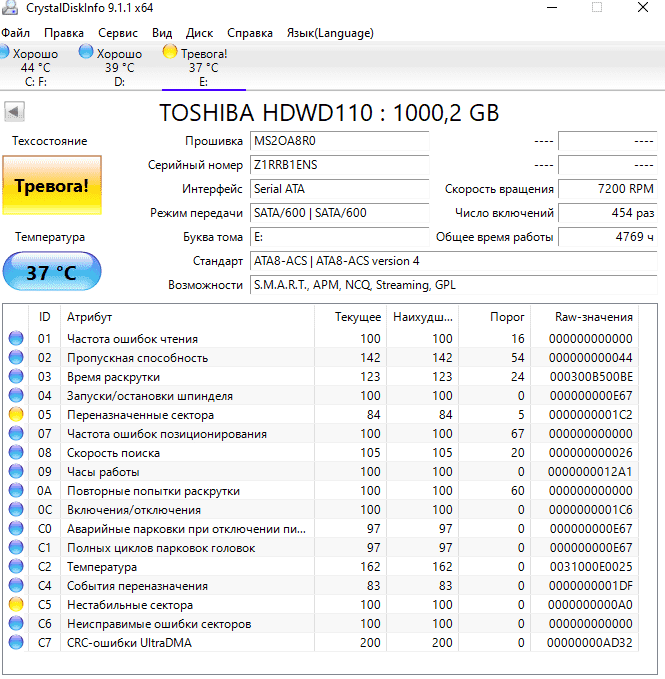Viewport: 665px width, 679px height.
Task: Open the Сервис menu
Action: pyautogui.click(x=118, y=33)
